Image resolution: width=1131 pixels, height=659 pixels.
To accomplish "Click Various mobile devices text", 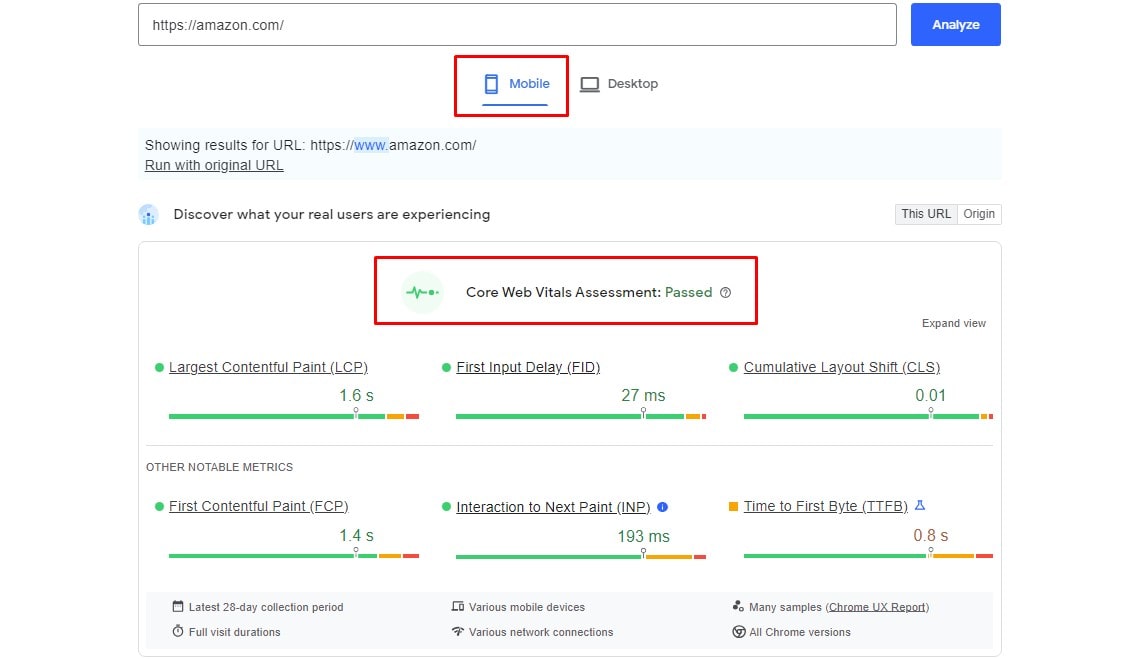I will 527,607.
